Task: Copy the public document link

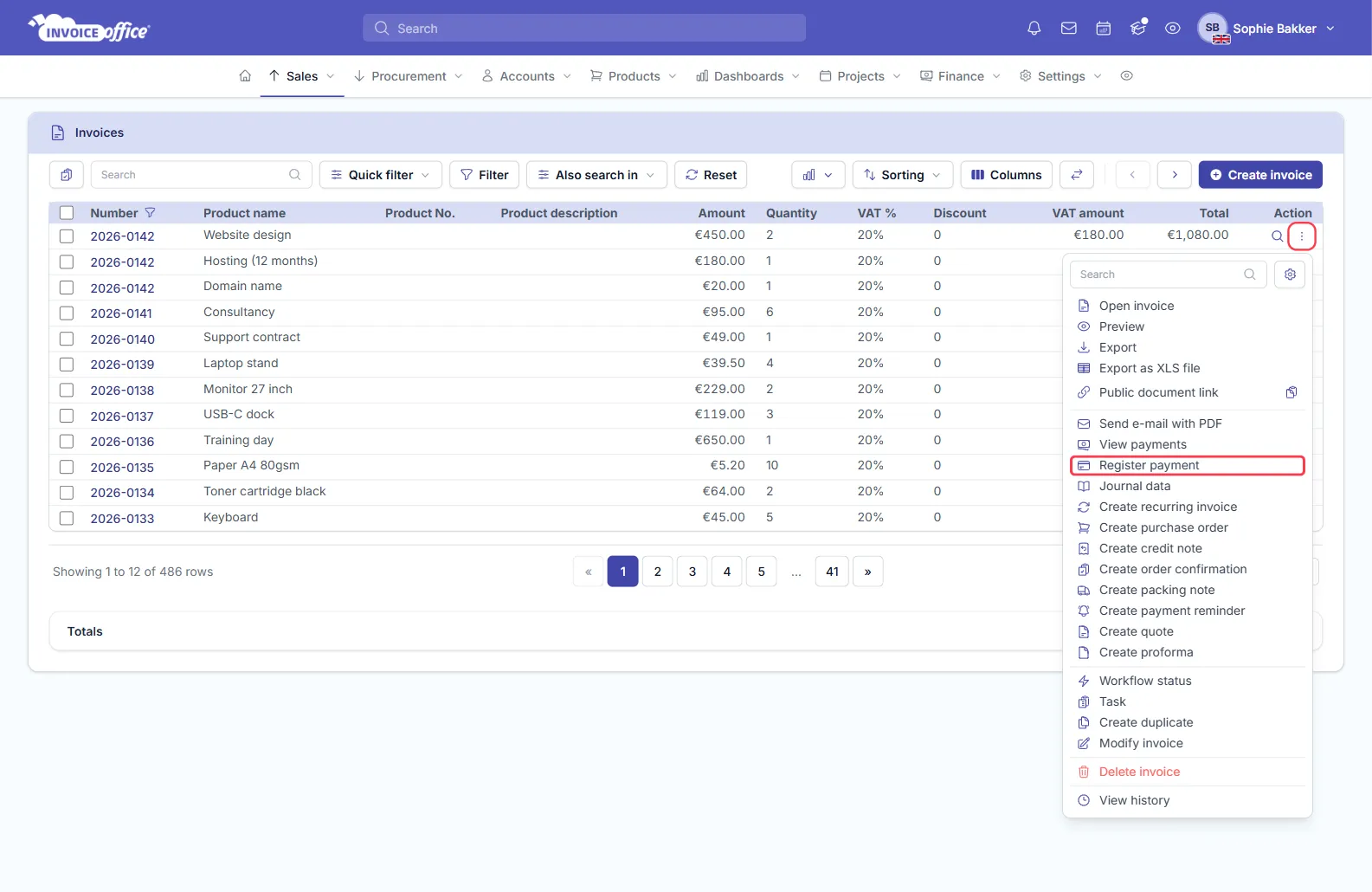Action: (x=1291, y=392)
